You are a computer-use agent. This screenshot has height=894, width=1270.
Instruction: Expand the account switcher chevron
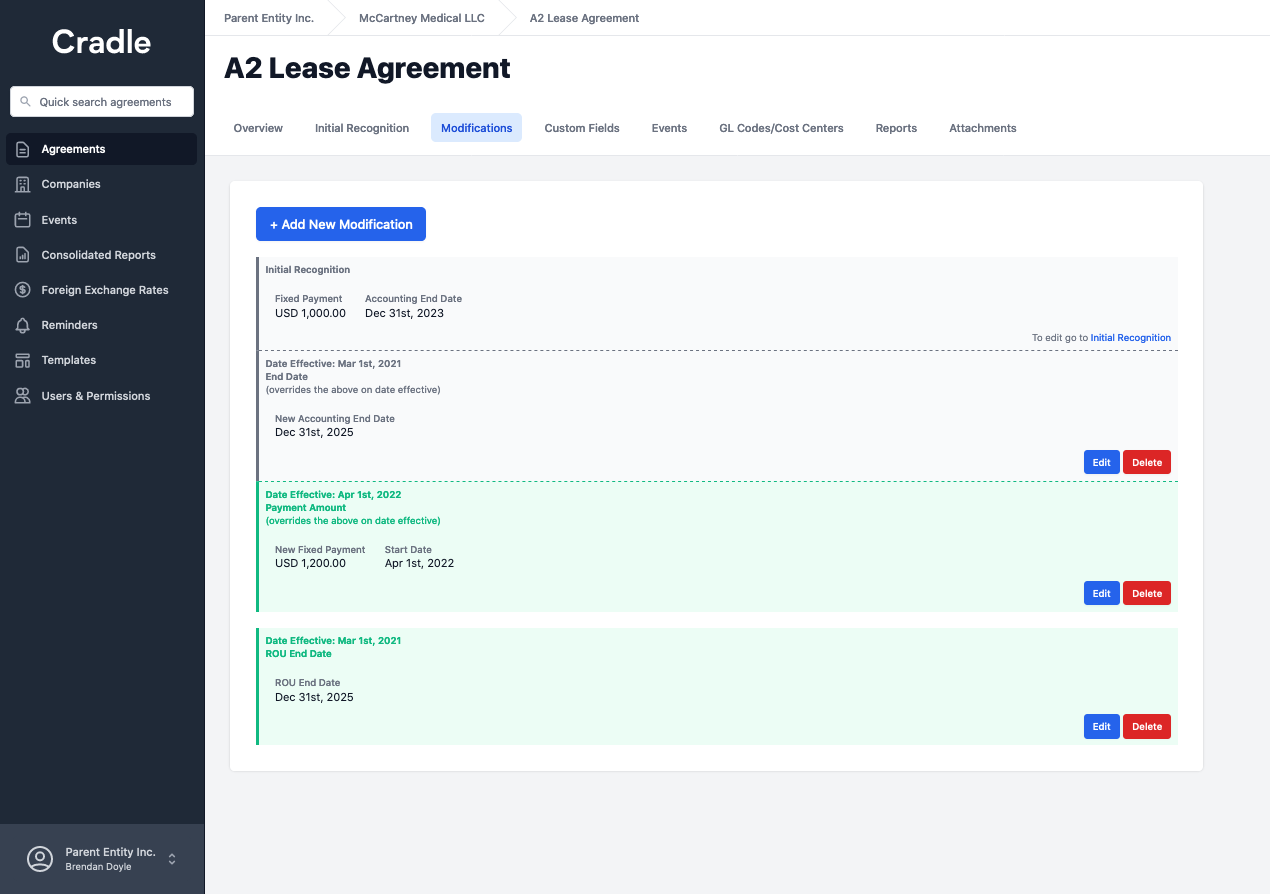click(171, 858)
